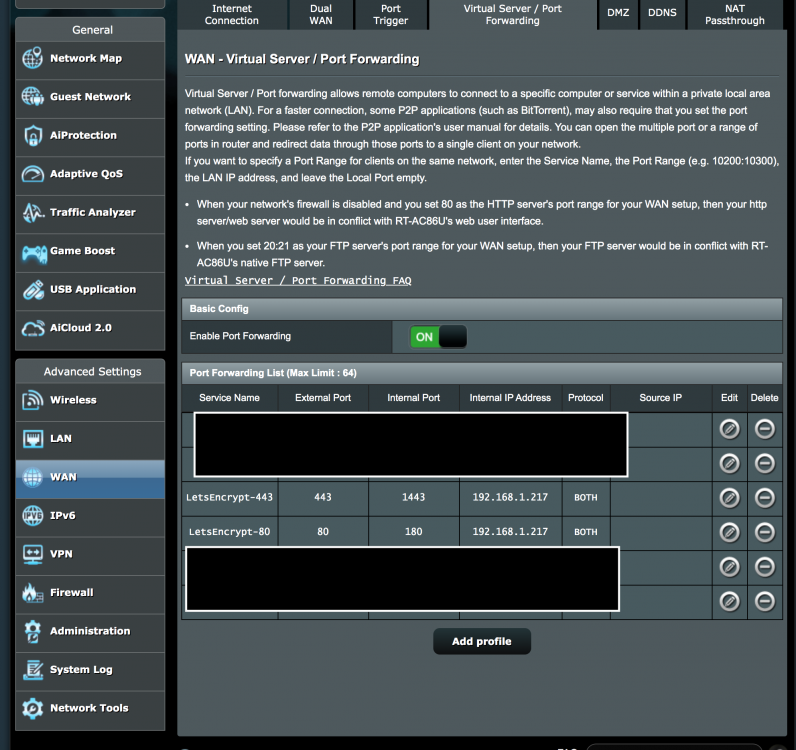The width and height of the screenshot is (796, 750).
Task: Click the Administration gear icon
Action: click(32, 631)
